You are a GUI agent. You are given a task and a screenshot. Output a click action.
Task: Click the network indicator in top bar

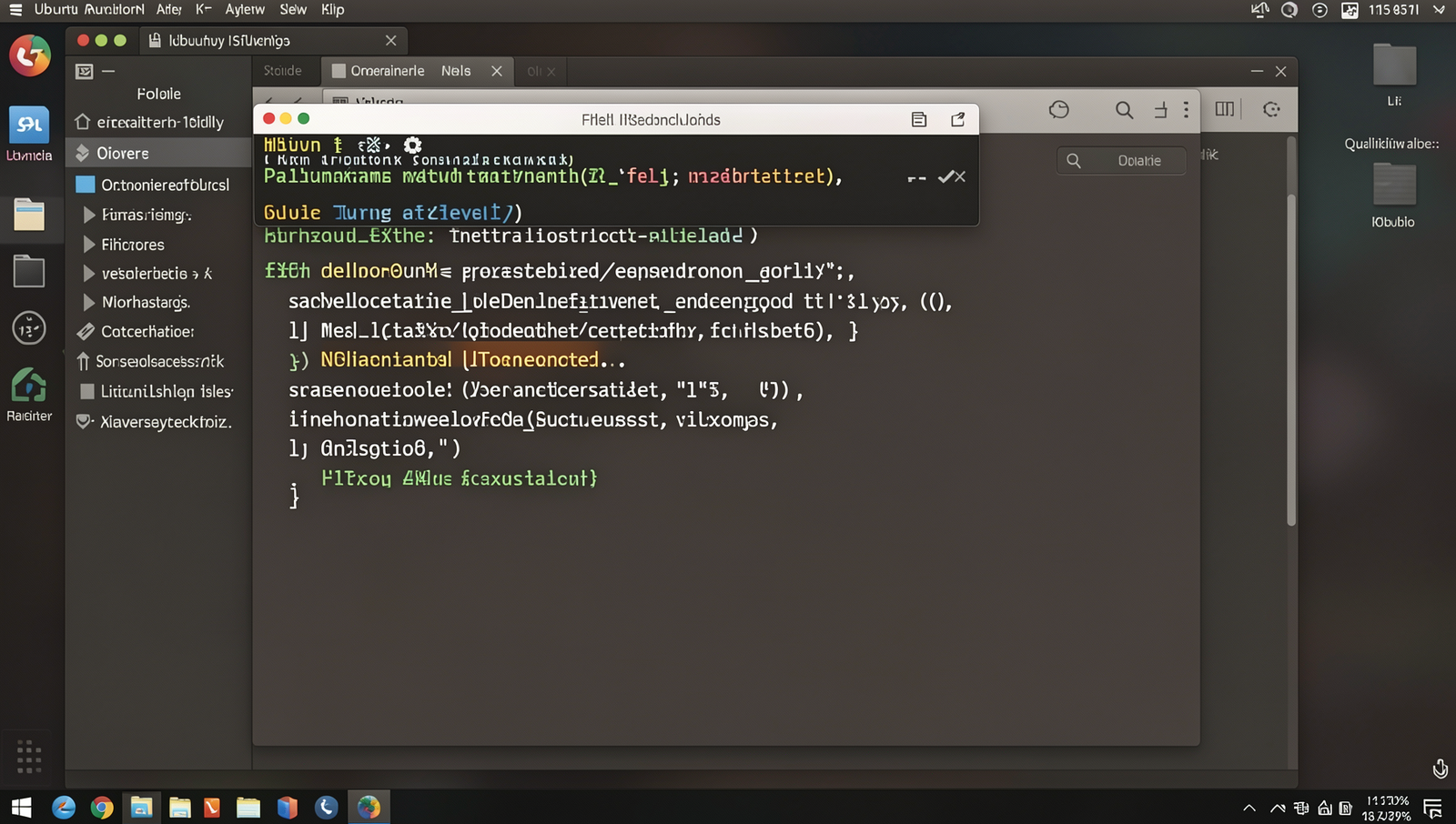(x=1260, y=10)
